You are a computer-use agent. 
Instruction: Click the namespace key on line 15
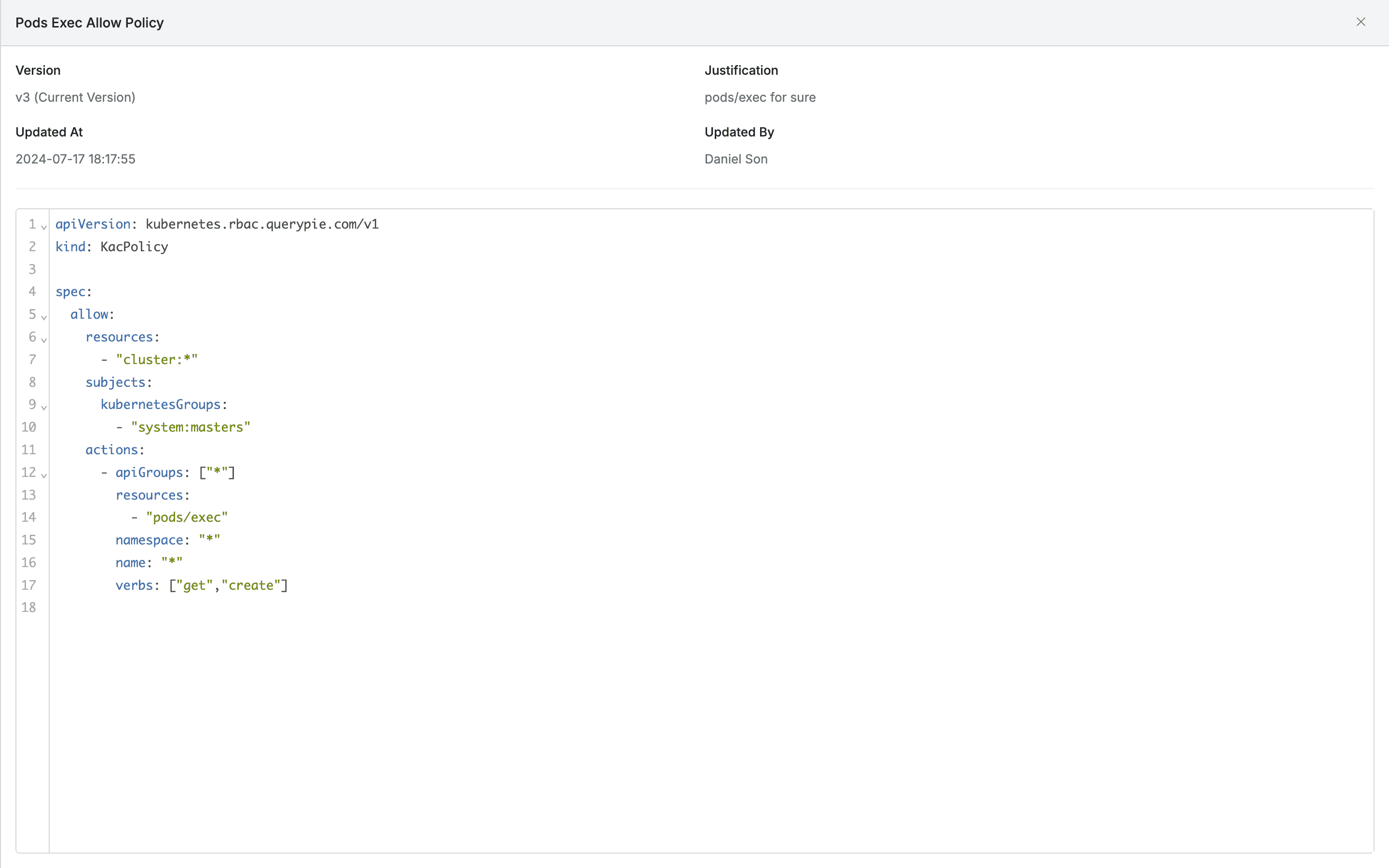click(x=149, y=540)
